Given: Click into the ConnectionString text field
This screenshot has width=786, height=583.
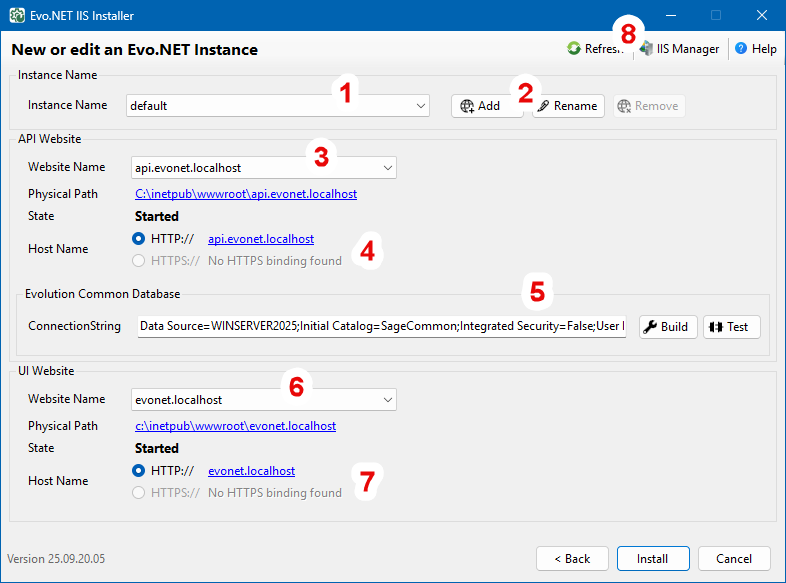Looking at the screenshot, I should click(380, 327).
